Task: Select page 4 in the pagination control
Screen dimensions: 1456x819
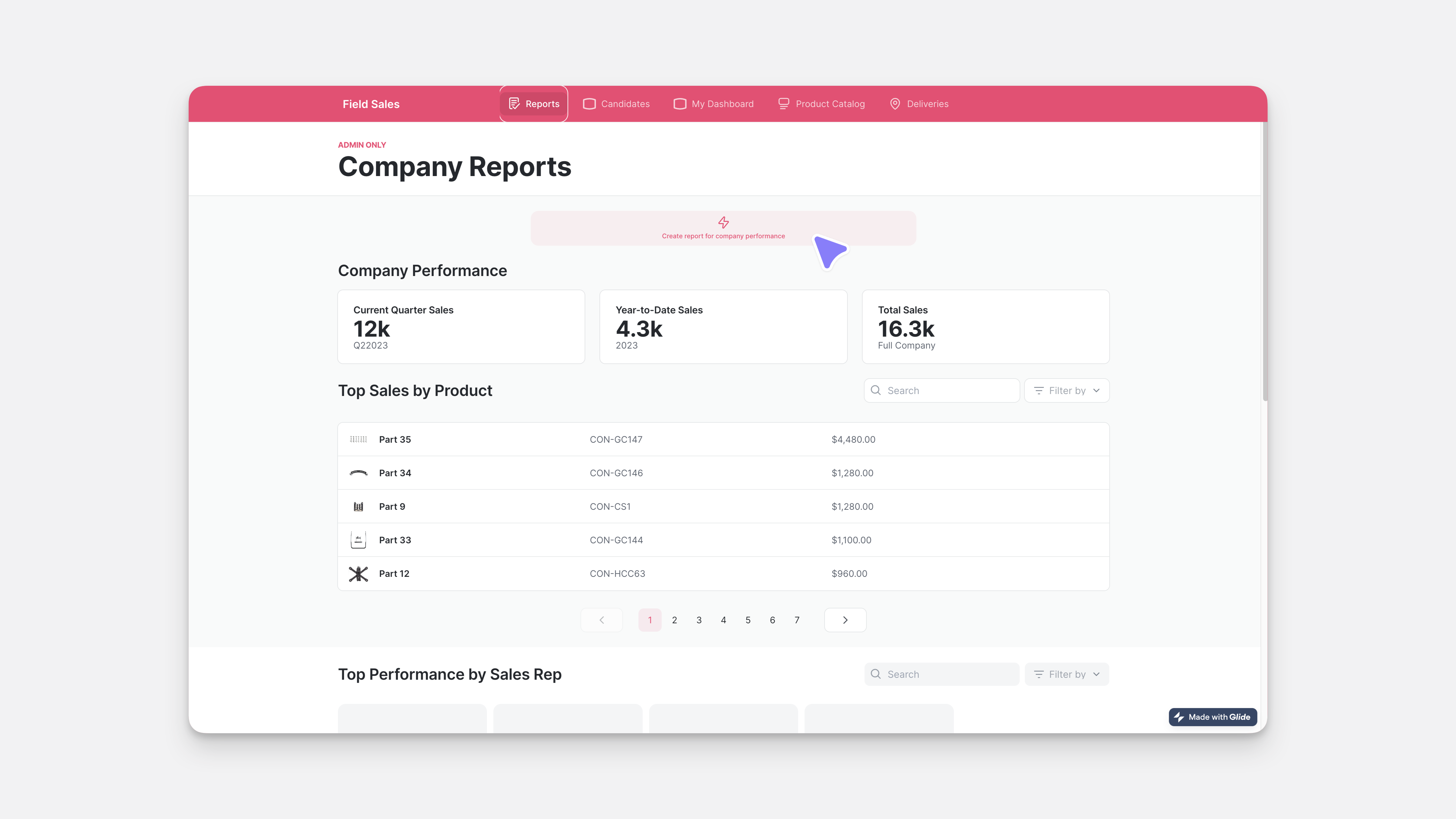Action: (x=723, y=619)
